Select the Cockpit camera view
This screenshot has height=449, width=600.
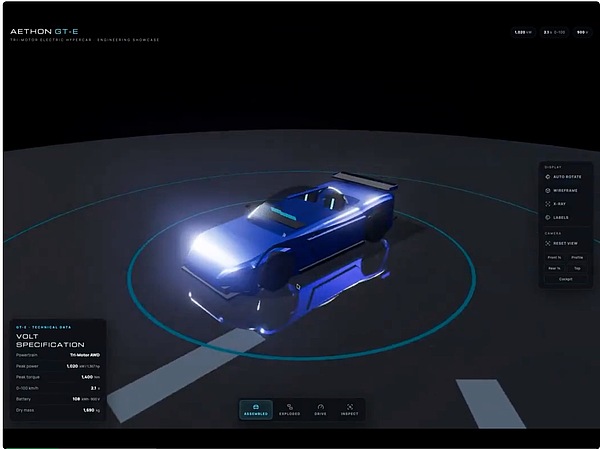(566, 279)
